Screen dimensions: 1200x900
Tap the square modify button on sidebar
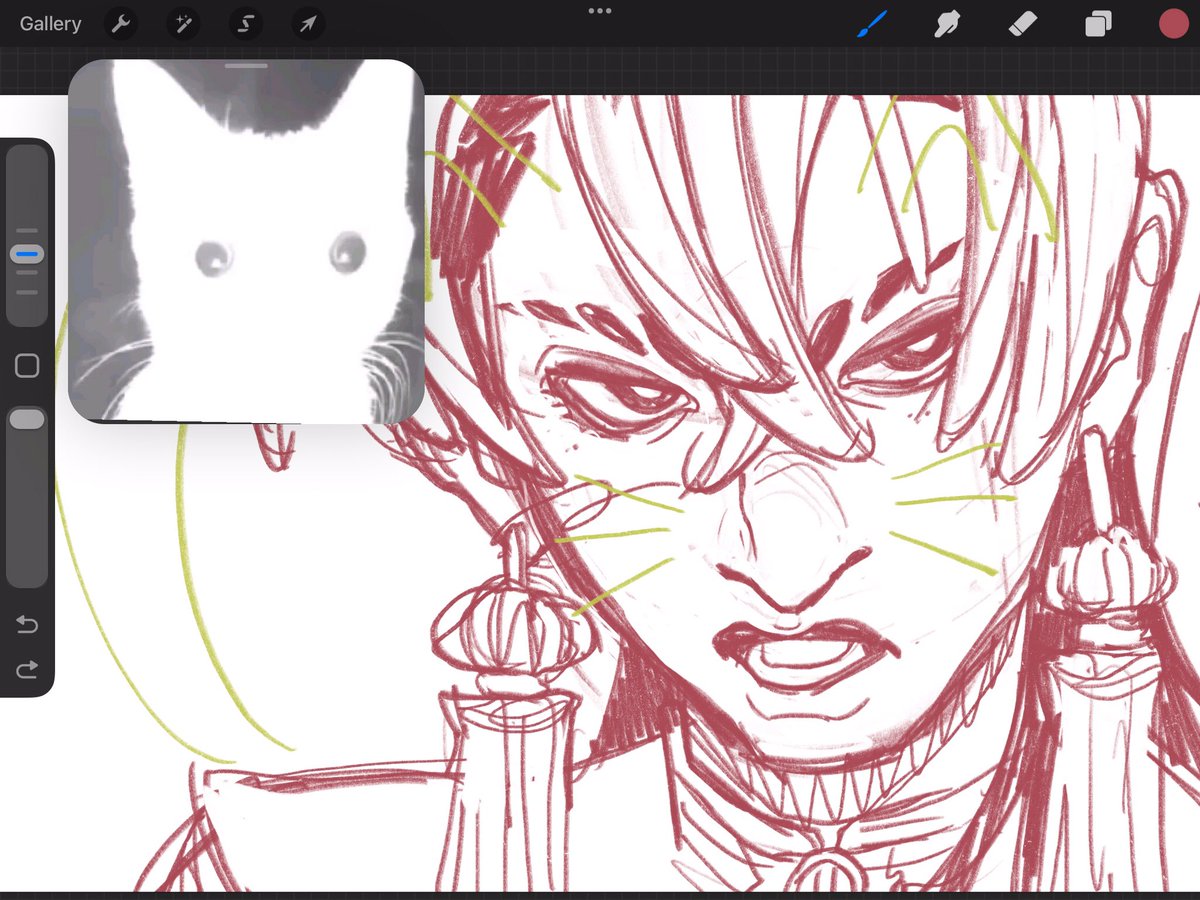point(27,366)
